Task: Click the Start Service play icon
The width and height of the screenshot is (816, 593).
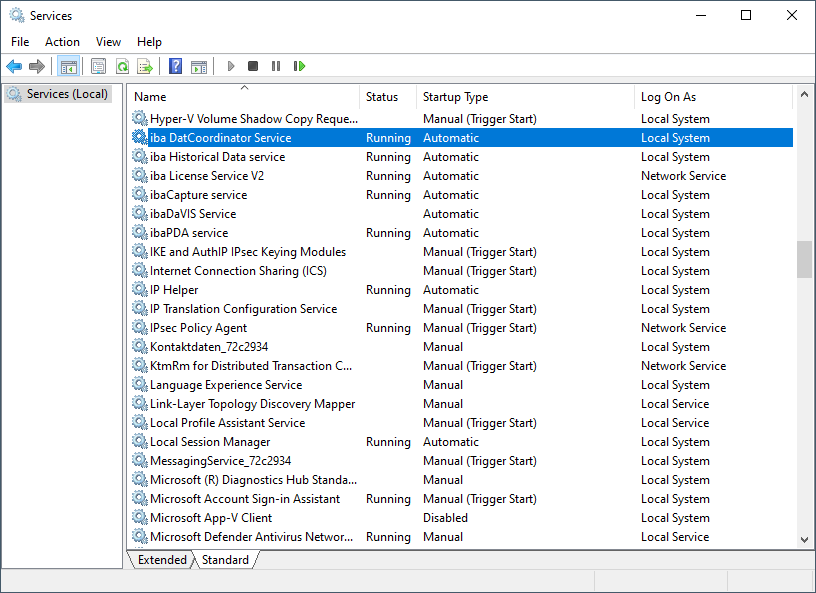Action: tap(231, 66)
